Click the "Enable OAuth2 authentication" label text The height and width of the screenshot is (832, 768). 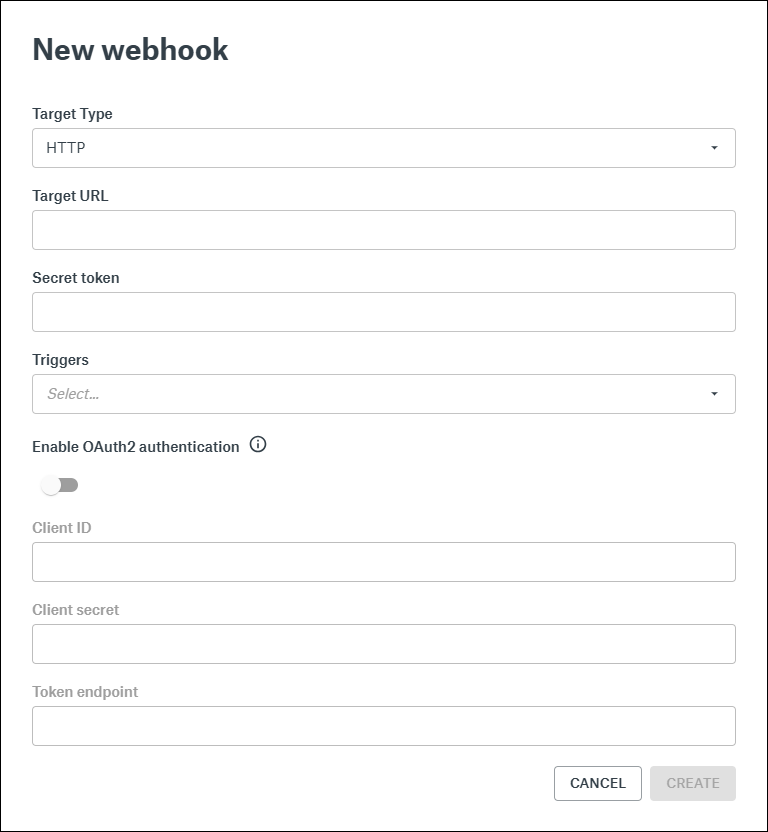[x=136, y=447]
